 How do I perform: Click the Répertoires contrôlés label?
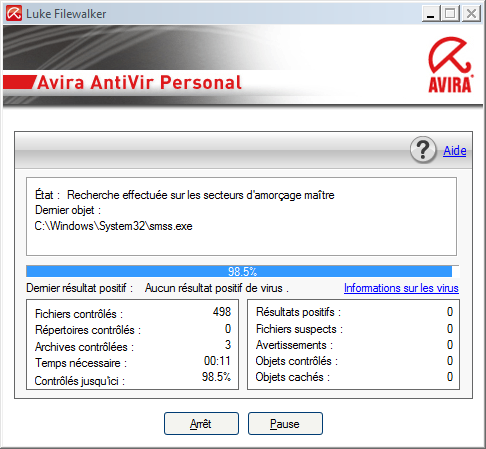click(88, 330)
